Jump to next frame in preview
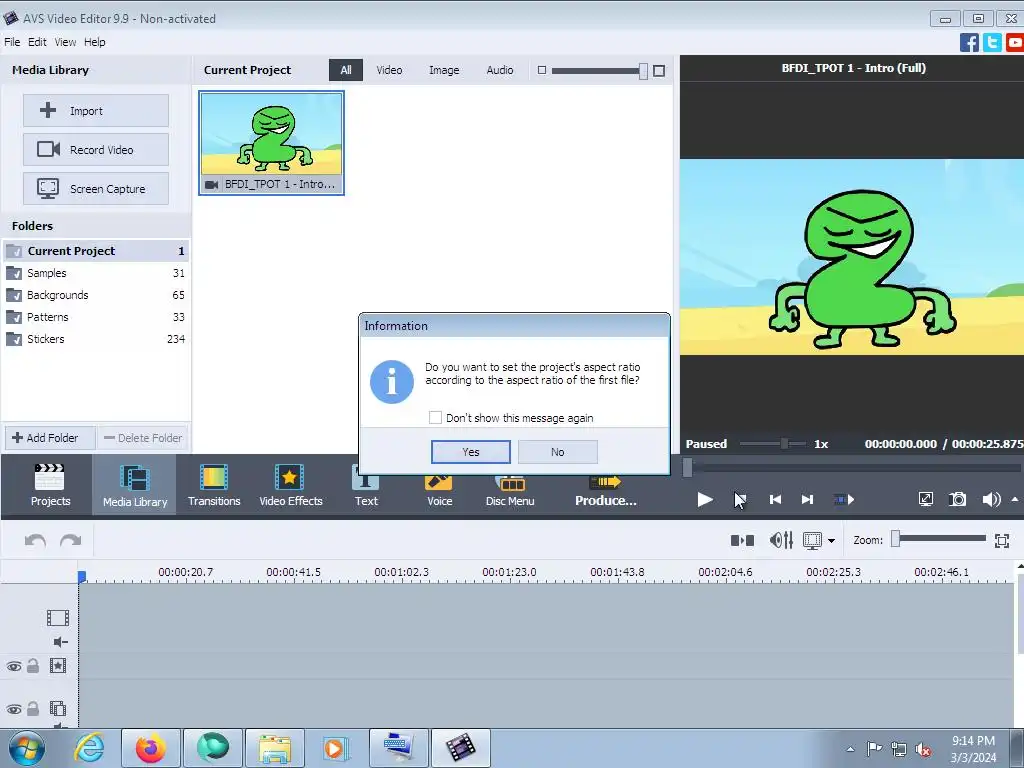The height and width of the screenshot is (768, 1024). coord(807,500)
